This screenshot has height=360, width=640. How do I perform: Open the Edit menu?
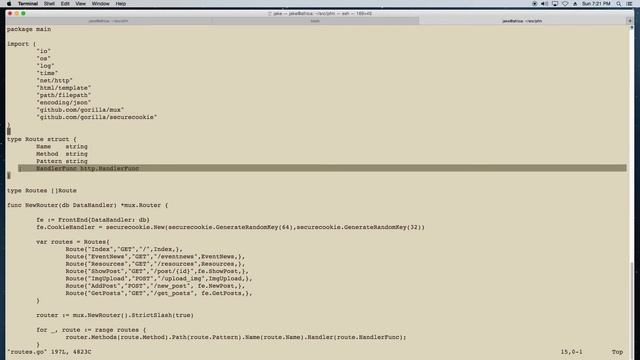65,4
